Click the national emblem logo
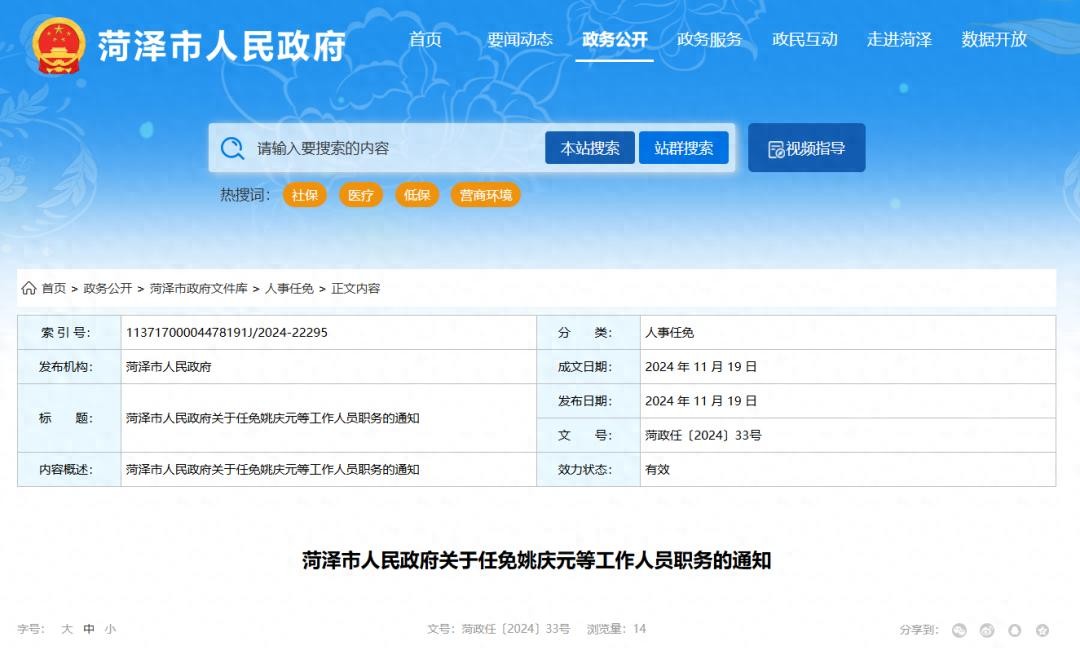Viewport: 1080px width, 659px height. [x=59, y=45]
